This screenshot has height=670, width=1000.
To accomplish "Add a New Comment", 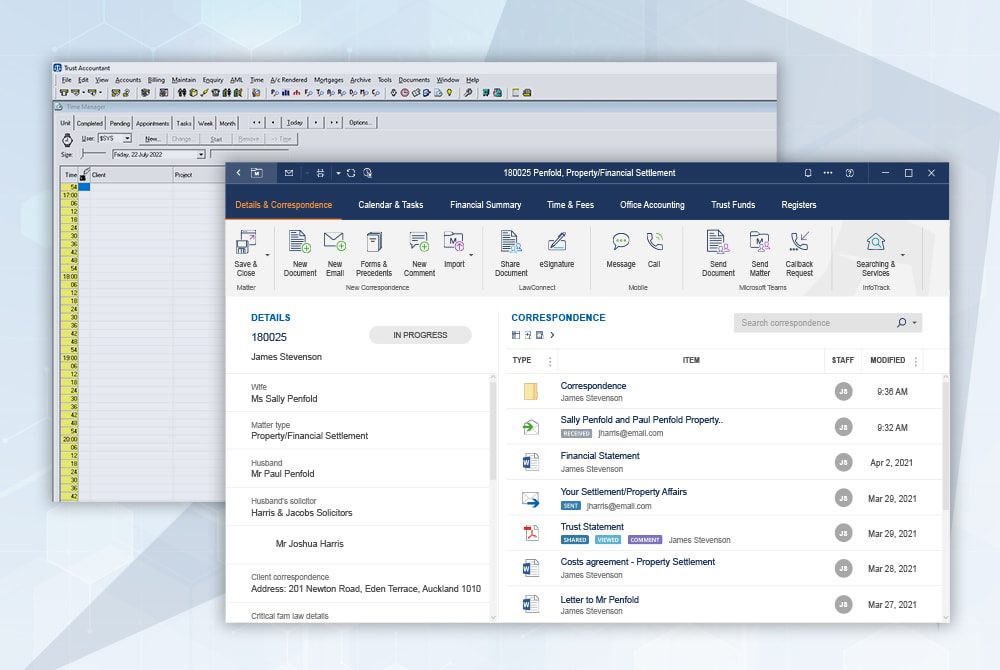I will (419, 254).
